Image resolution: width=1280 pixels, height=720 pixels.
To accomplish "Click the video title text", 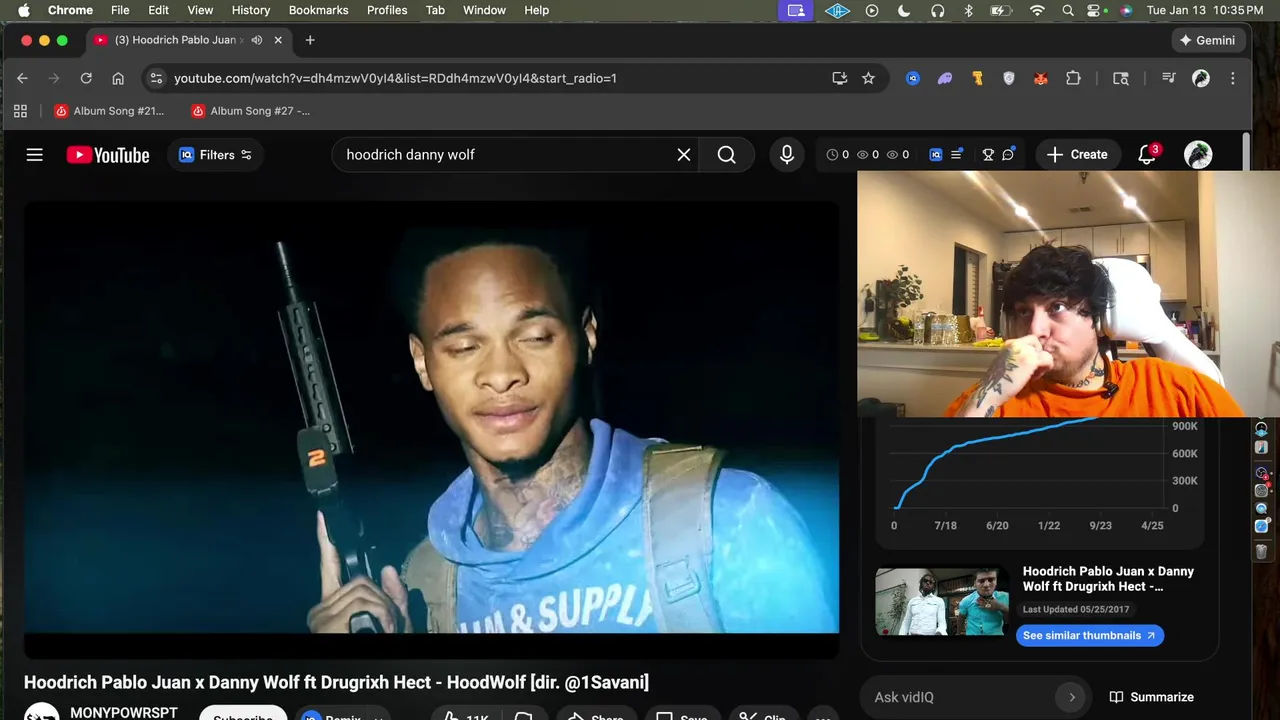I will [x=336, y=682].
